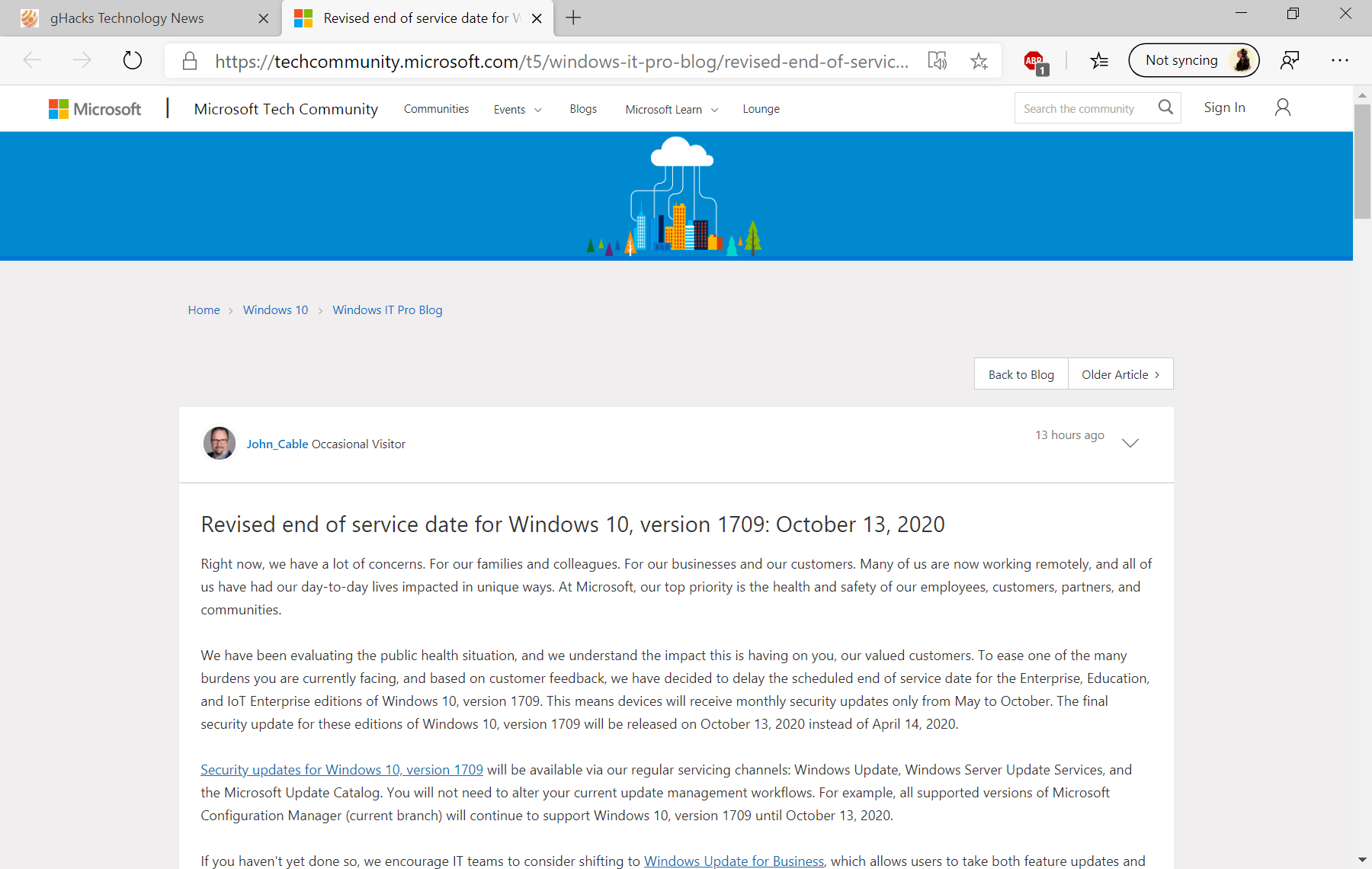Screen dimensions: 1372x869
Task: Restore down the browser window
Action: click(1293, 13)
